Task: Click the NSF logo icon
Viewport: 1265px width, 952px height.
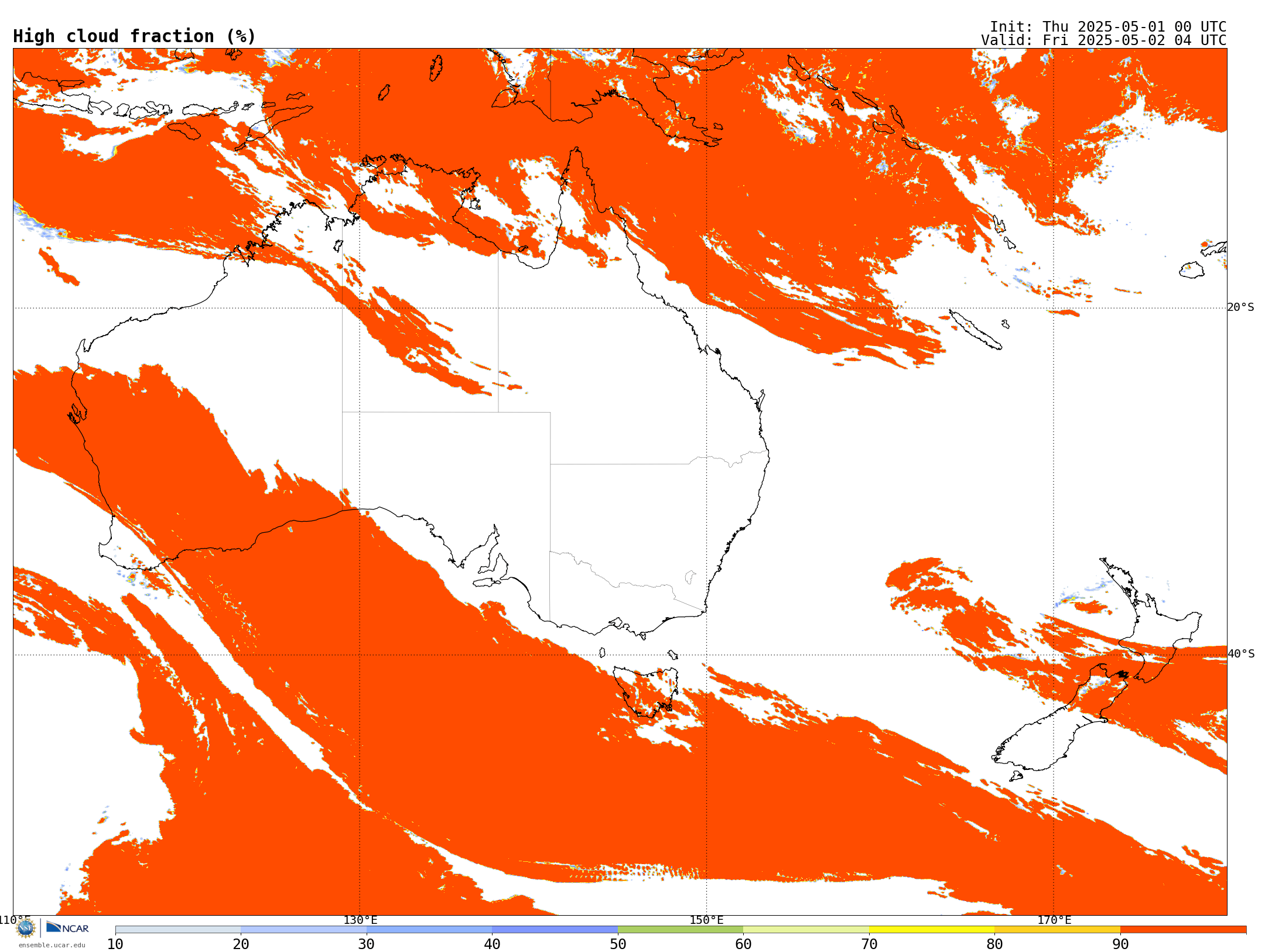Action: tap(26, 928)
